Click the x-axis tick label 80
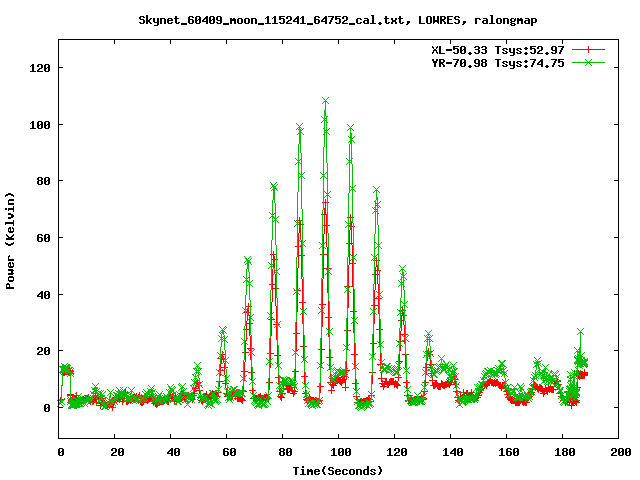Image resolution: width=640 pixels, height=480 pixels. [x=285, y=452]
